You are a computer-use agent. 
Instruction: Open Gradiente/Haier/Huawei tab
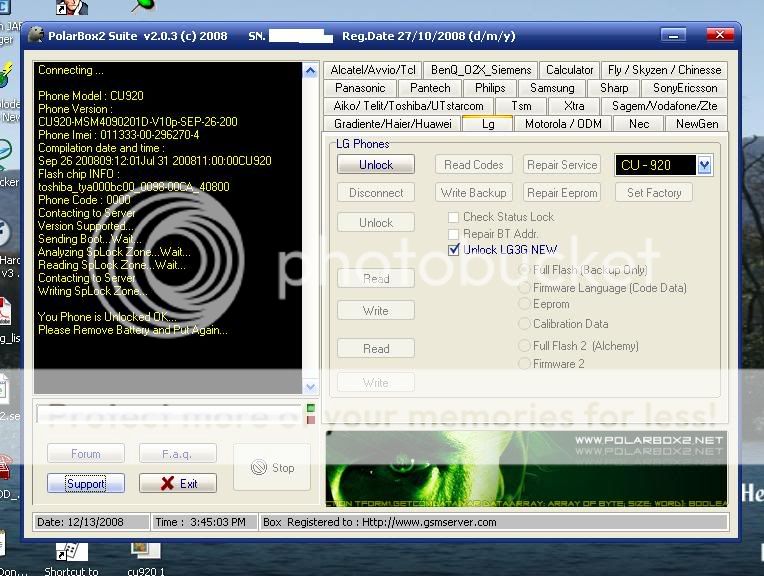[x=392, y=124]
